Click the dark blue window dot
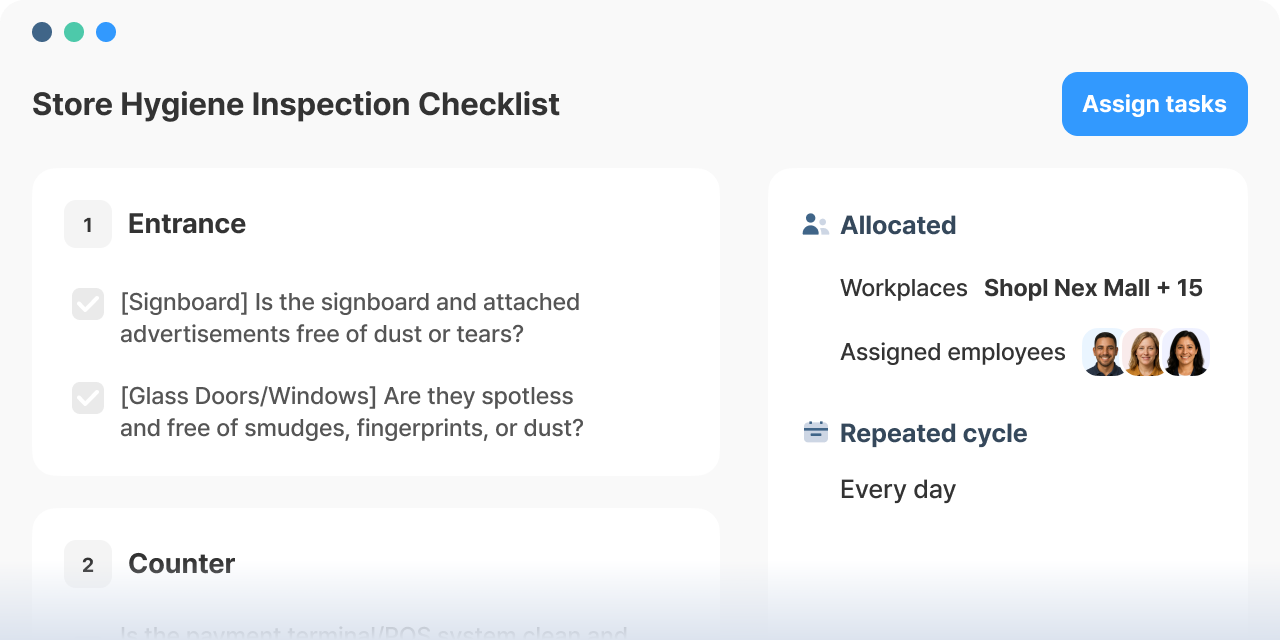 coord(42,32)
